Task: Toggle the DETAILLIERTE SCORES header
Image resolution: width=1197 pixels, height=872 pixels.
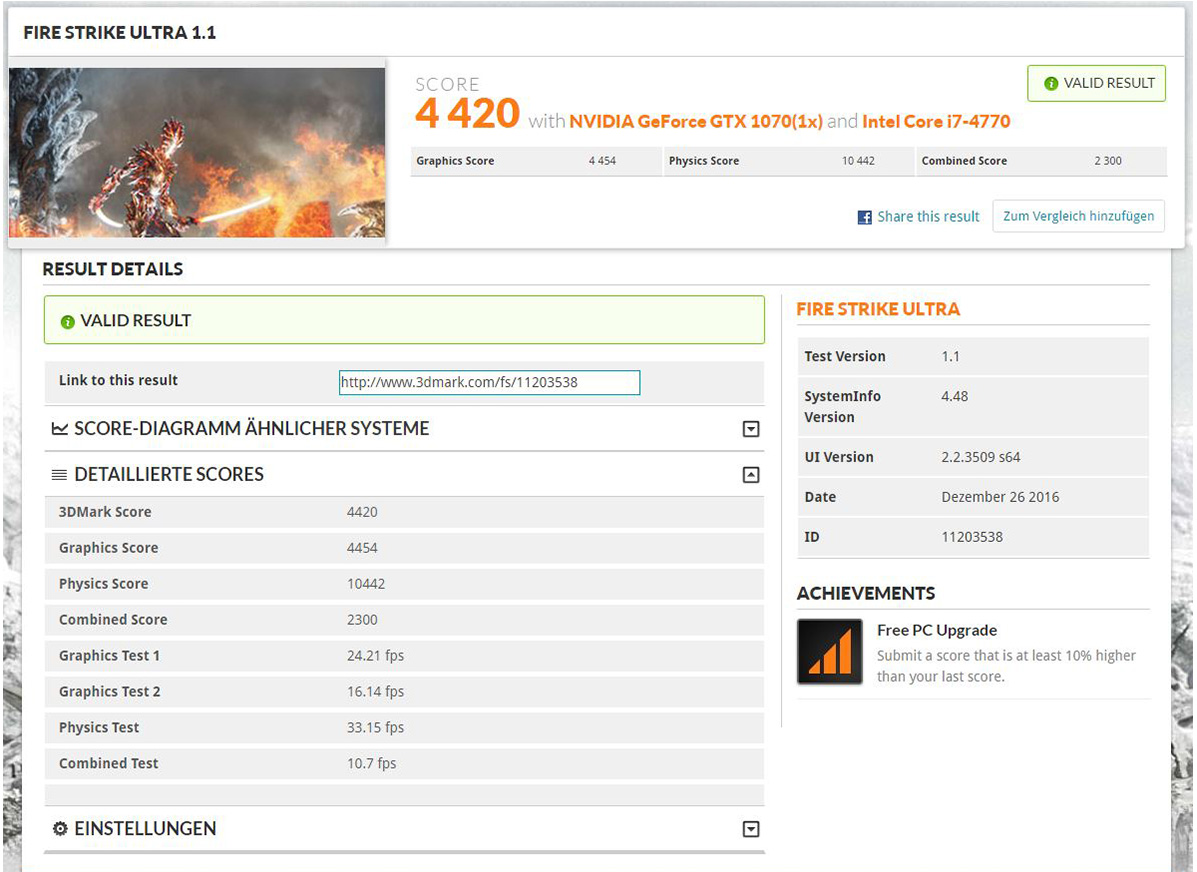Action: [405, 474]
